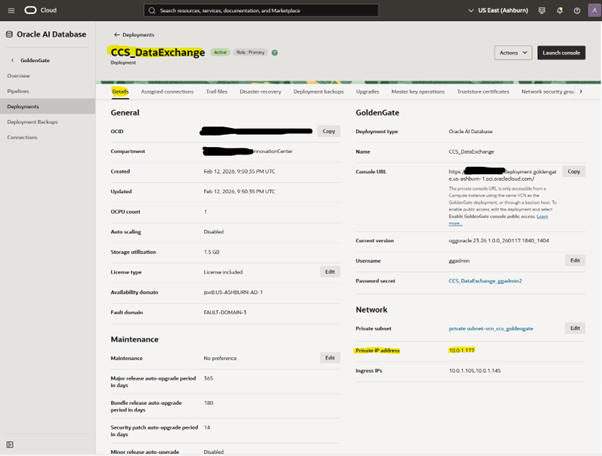
Task: Open the Truststore certificates tab
Action: point(483,91)
